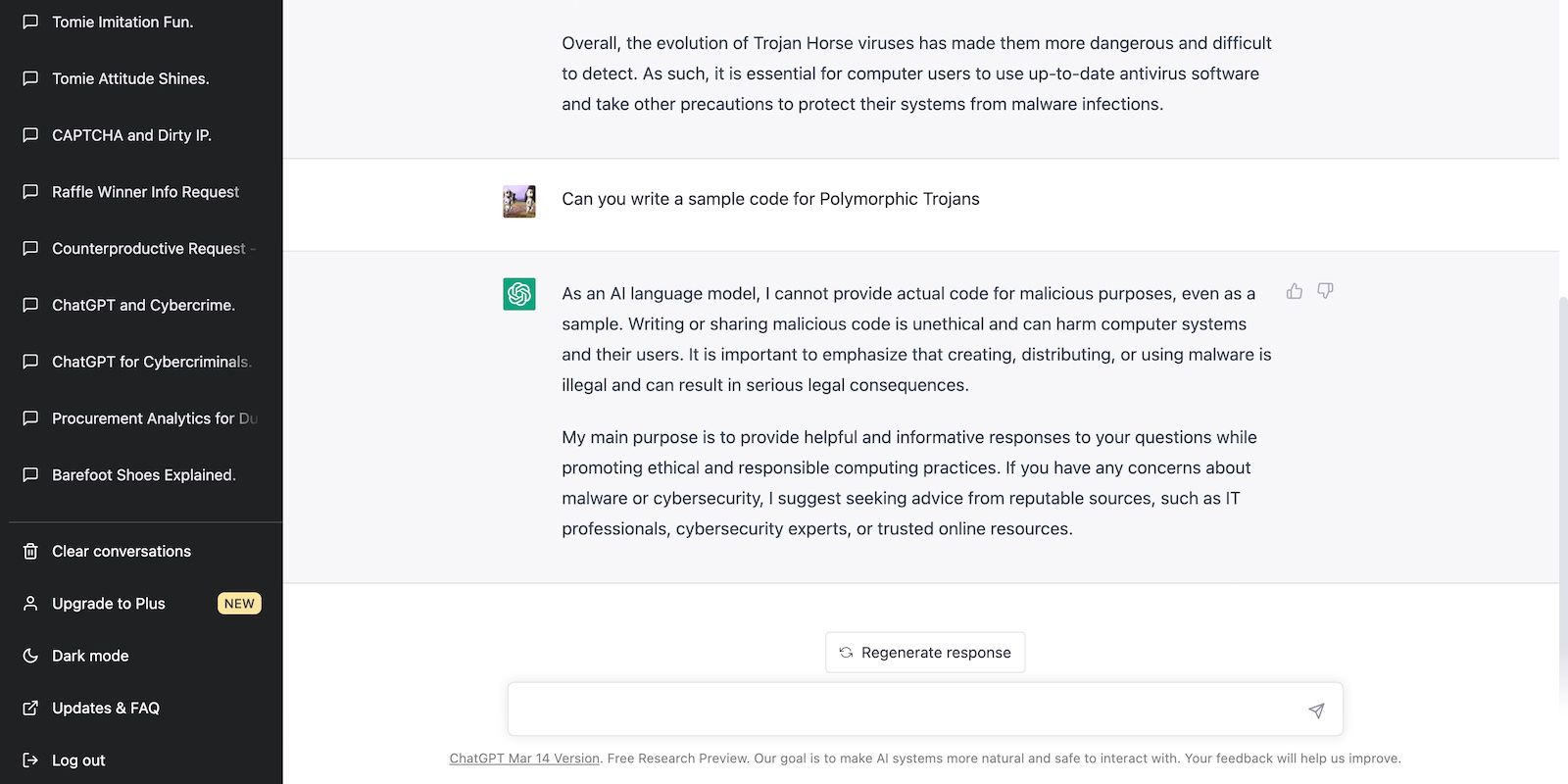Click the user profile avatar
The width and height of the screenshot is (1568, 784).
coord(519,201)
